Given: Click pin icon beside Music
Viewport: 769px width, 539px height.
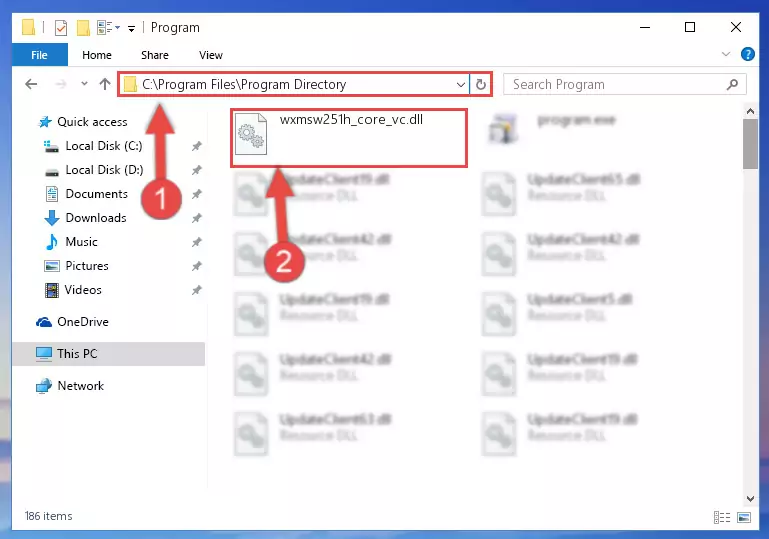Looking at the screenshot, I should [197, 242].
